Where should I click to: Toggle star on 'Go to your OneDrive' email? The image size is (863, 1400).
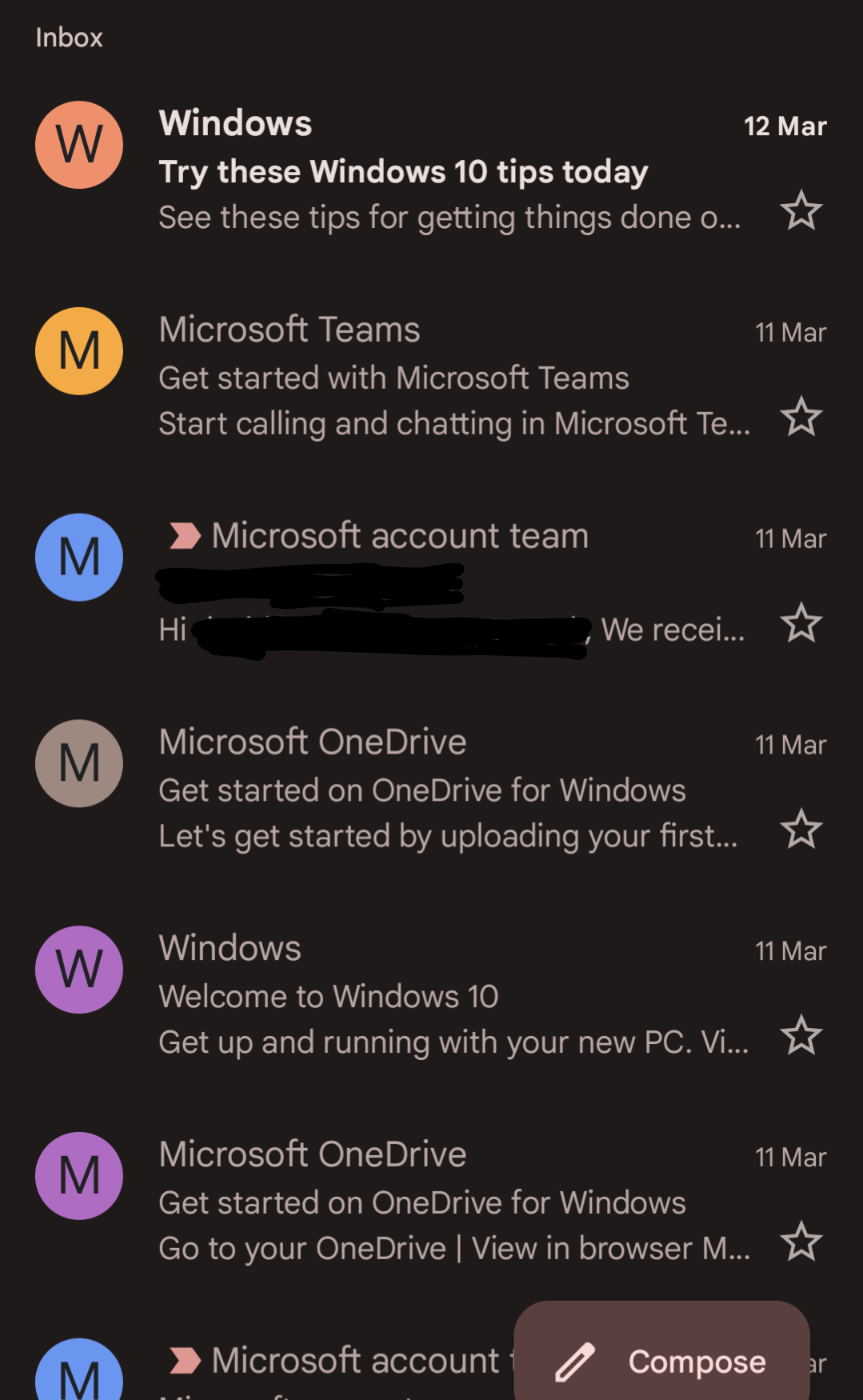[801, 1242]
